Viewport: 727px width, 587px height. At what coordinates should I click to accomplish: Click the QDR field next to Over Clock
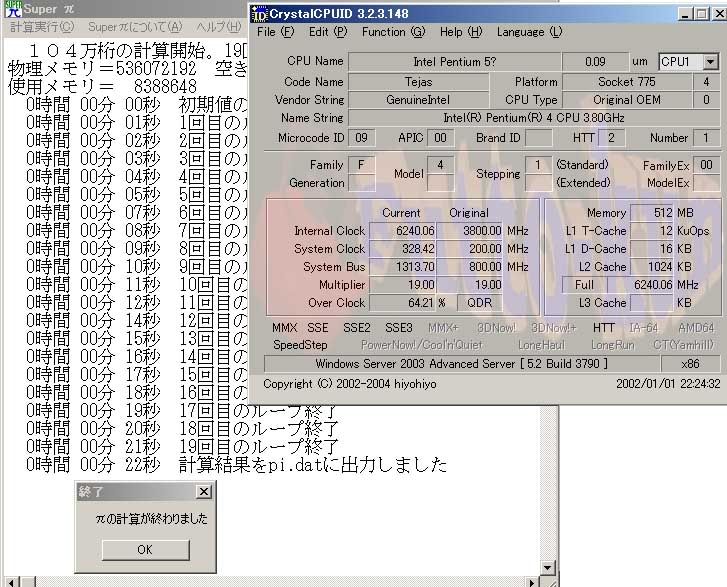coord(479,303)
